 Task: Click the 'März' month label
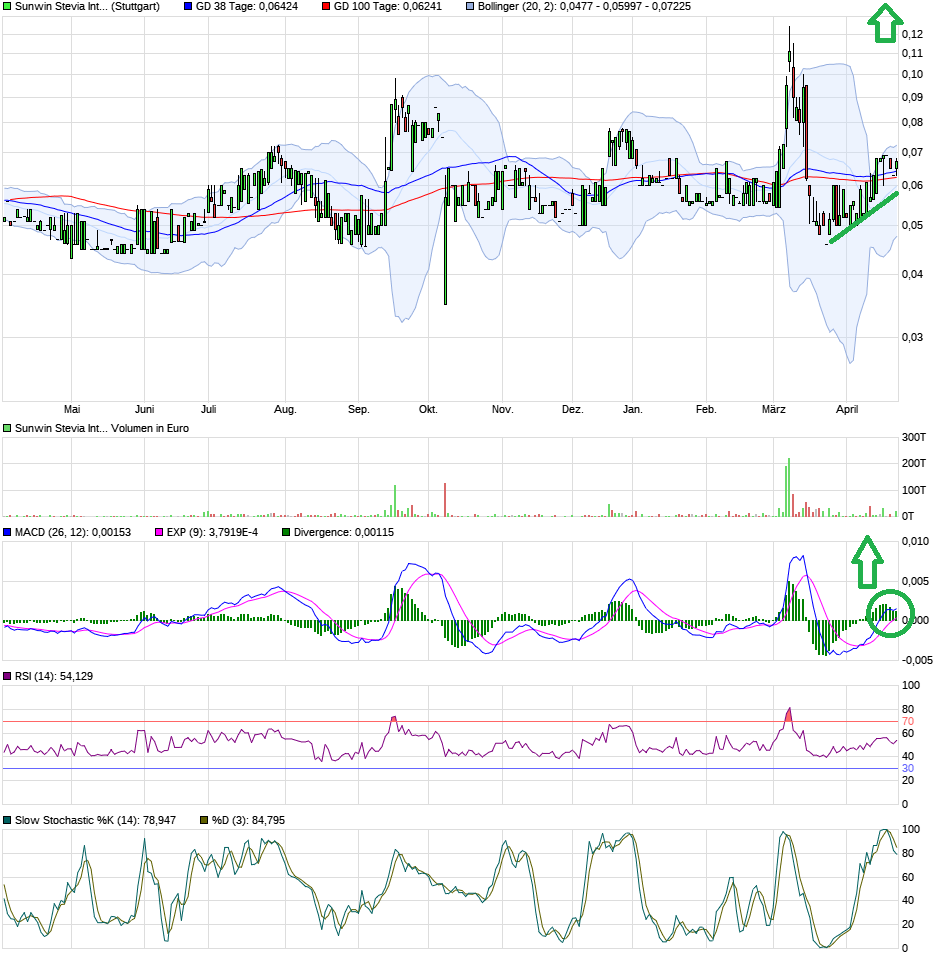point(774,409)
